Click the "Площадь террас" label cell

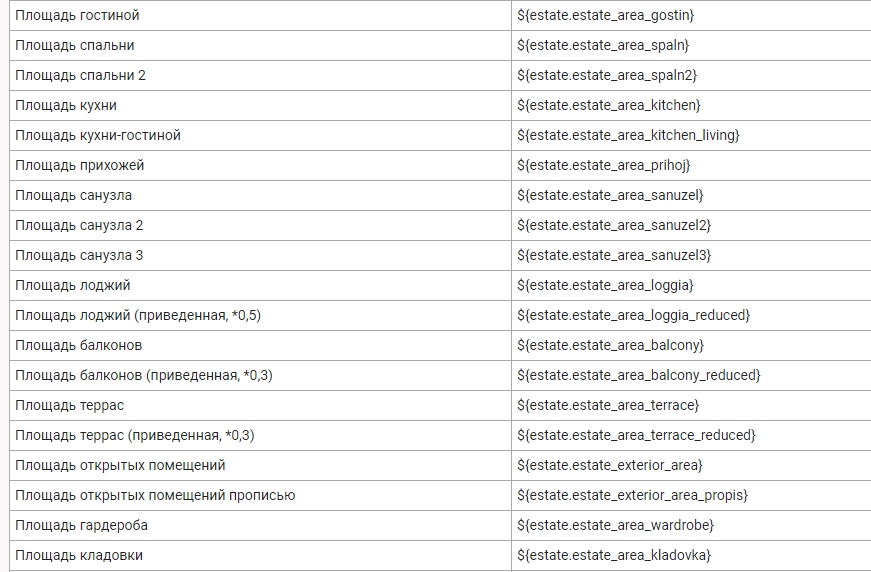point(69,405)
